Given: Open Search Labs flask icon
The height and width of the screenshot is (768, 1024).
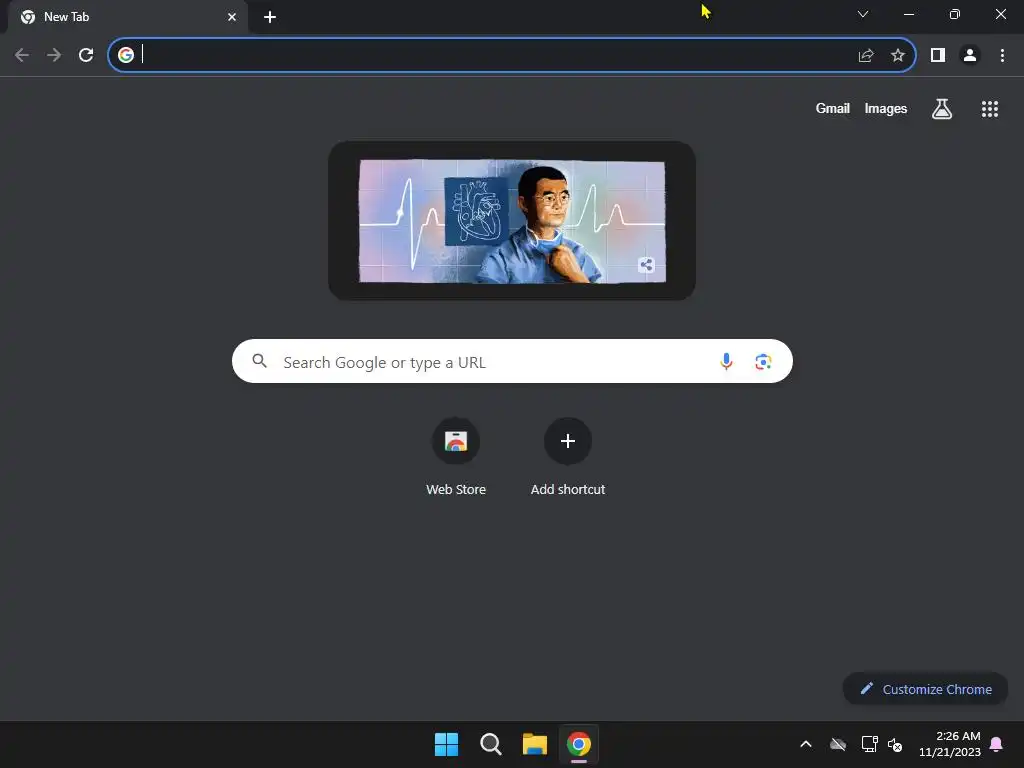Looking at the screenshot, I should click(941, 109).
